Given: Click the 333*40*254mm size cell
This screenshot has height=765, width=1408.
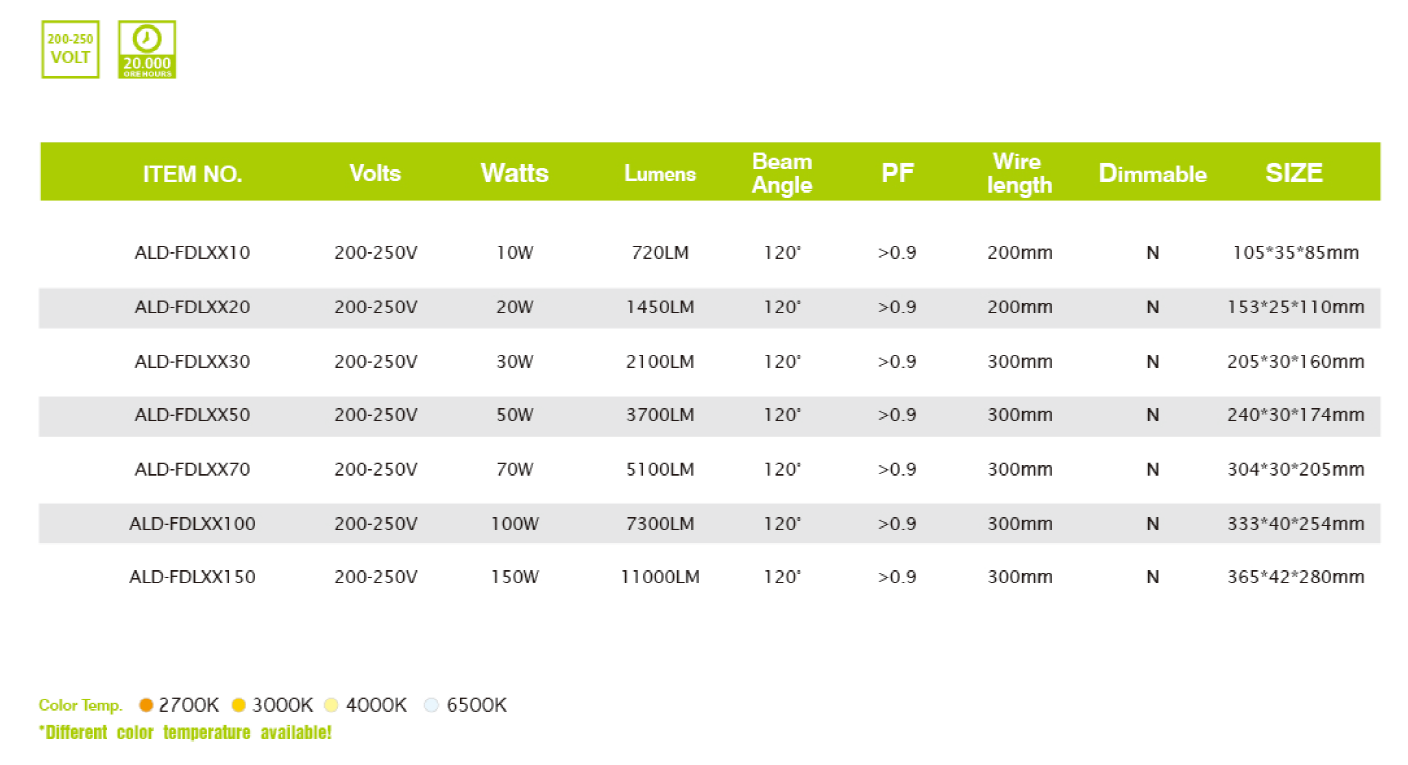Looking at the screenshot, I should [1296, 523].
